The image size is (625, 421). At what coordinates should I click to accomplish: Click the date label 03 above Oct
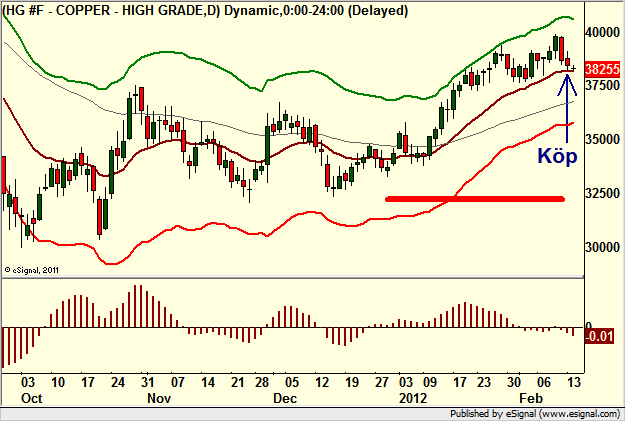(28, 382)
